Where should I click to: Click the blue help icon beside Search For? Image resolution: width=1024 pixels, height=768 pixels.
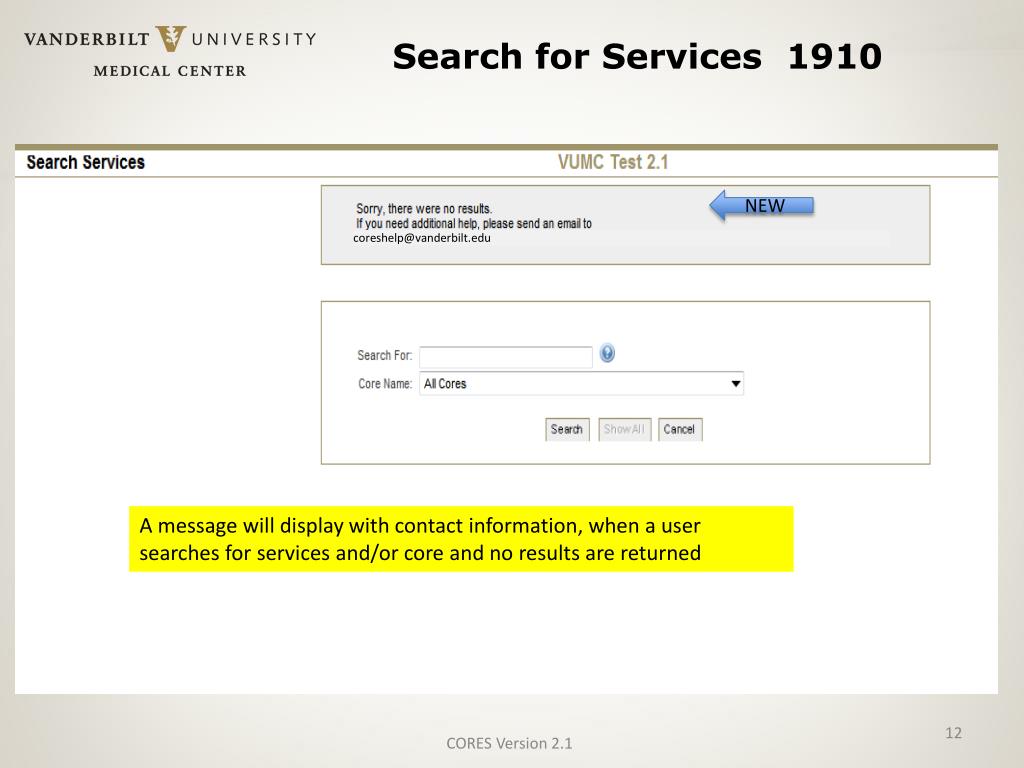(x=607, y=353)
